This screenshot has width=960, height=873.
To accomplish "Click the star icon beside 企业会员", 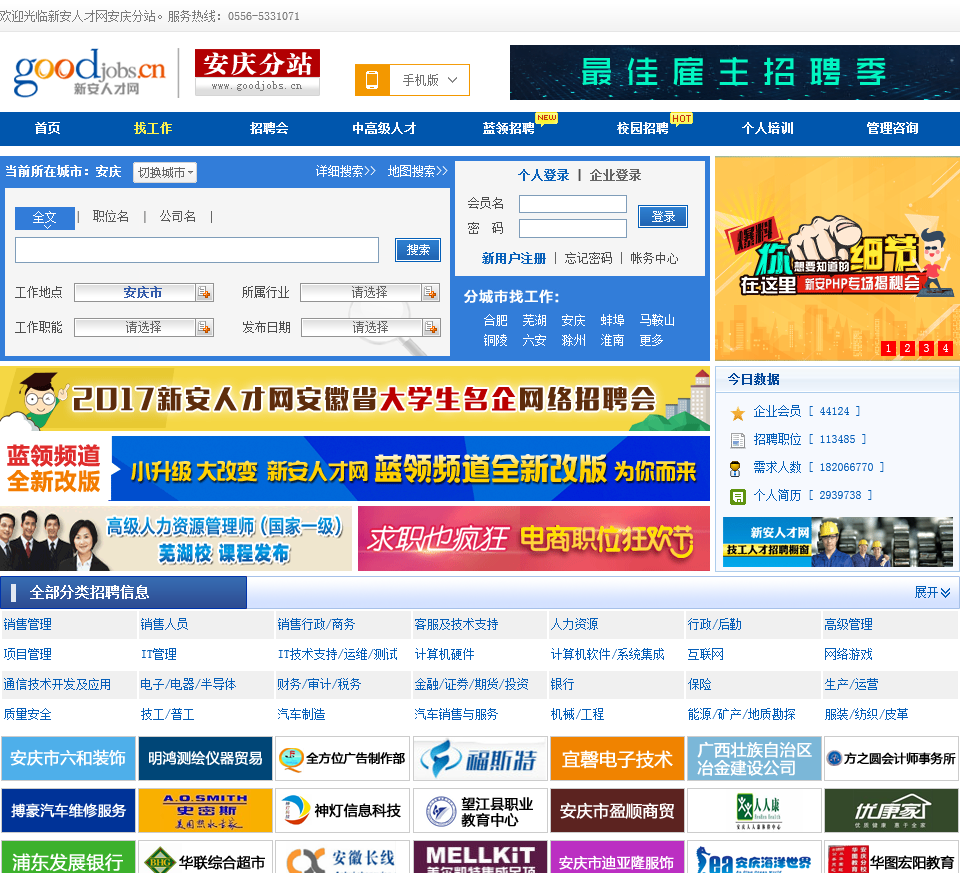I will pyautogui.click(x=738, y=413).
